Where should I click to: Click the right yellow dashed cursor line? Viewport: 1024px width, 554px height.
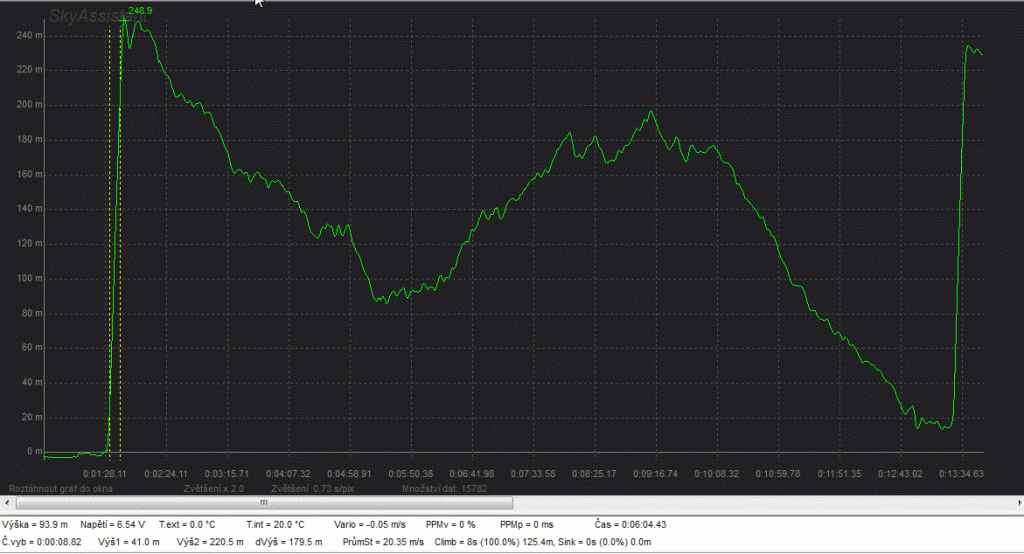120,250
